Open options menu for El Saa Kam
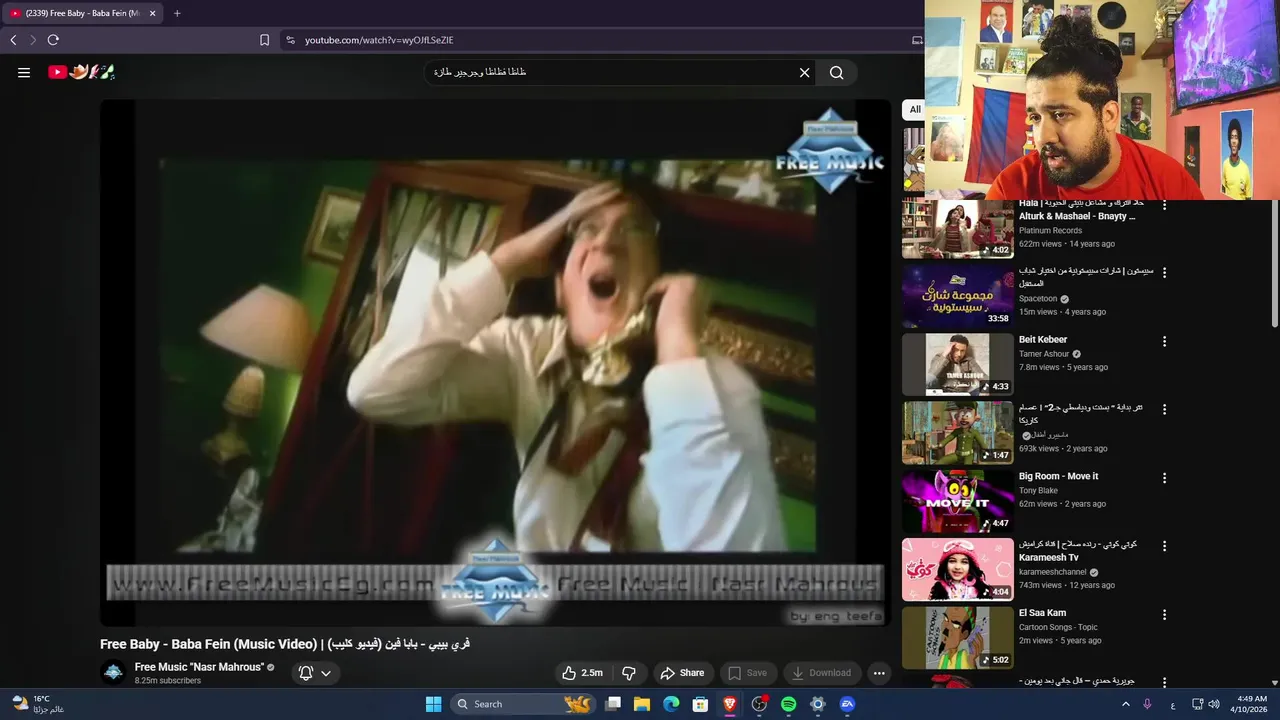The height and width of the screenshot is (720, 1280). click(x=1164, y=615)
